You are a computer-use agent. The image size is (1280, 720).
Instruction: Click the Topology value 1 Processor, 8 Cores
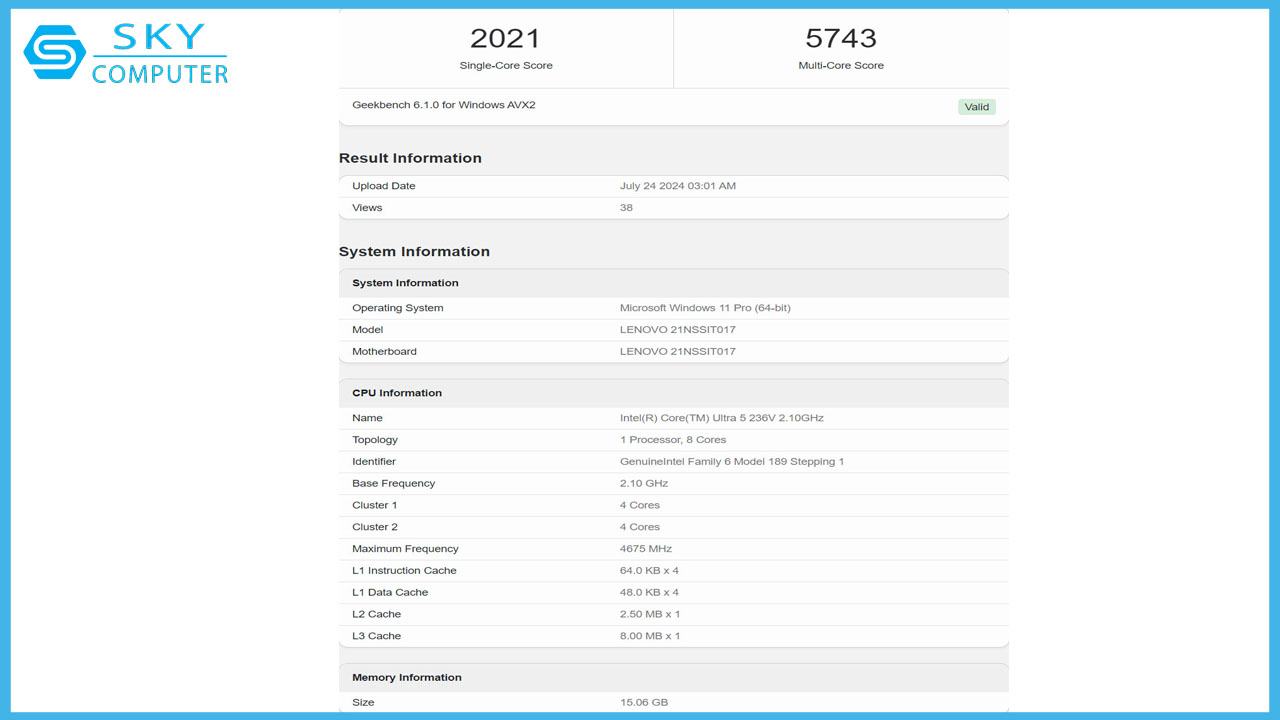pyautogui.click(x=673, y=440)
